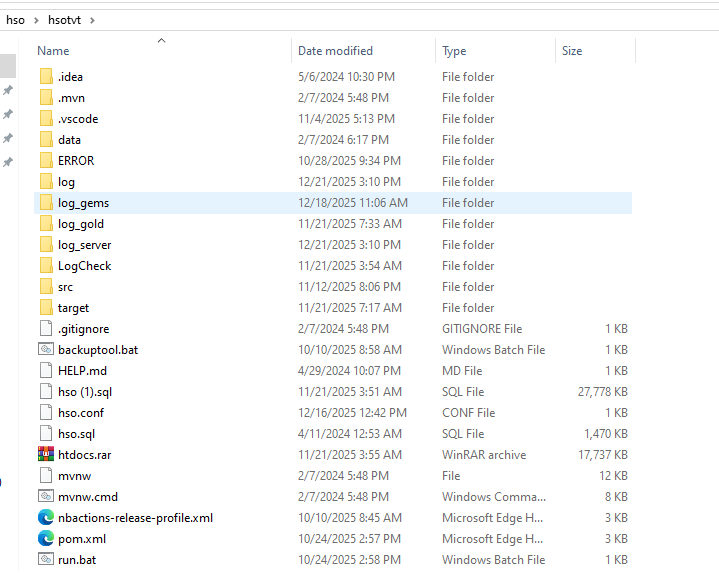Click the 27,778 KB size value
This screenshot has width=719, height=588.
point(603,392)
